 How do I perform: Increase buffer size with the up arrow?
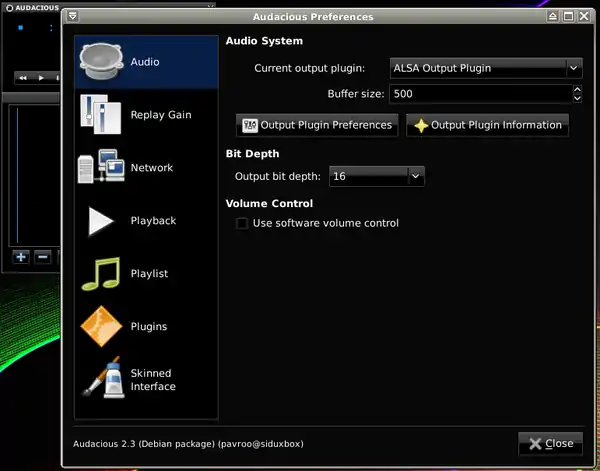pos(577,89)
